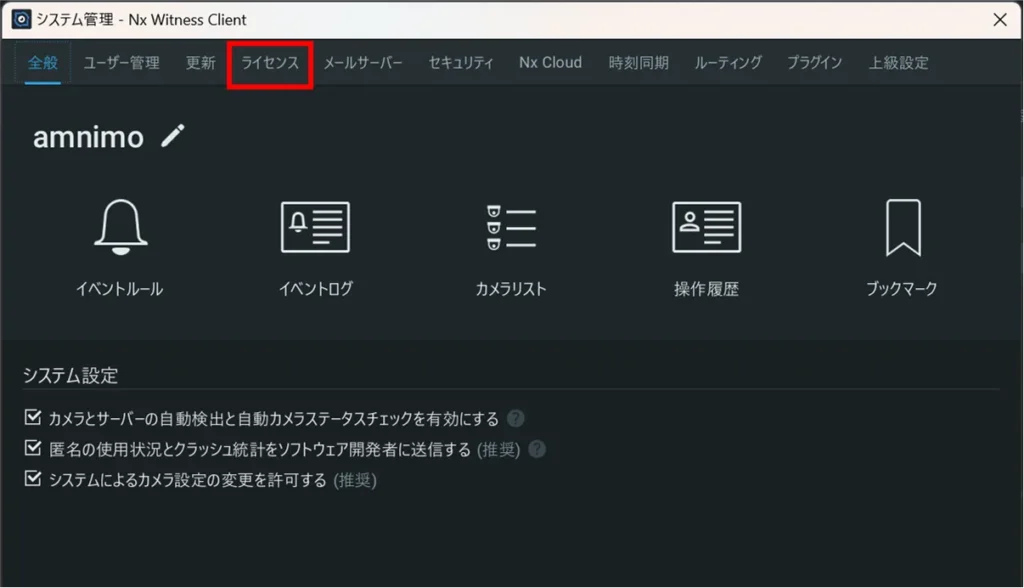Image resolution: width=1024 pixels, height=588 pixels.
Task: Switch to the ライセンス (Licenses) tab
Action: [270, 63]
